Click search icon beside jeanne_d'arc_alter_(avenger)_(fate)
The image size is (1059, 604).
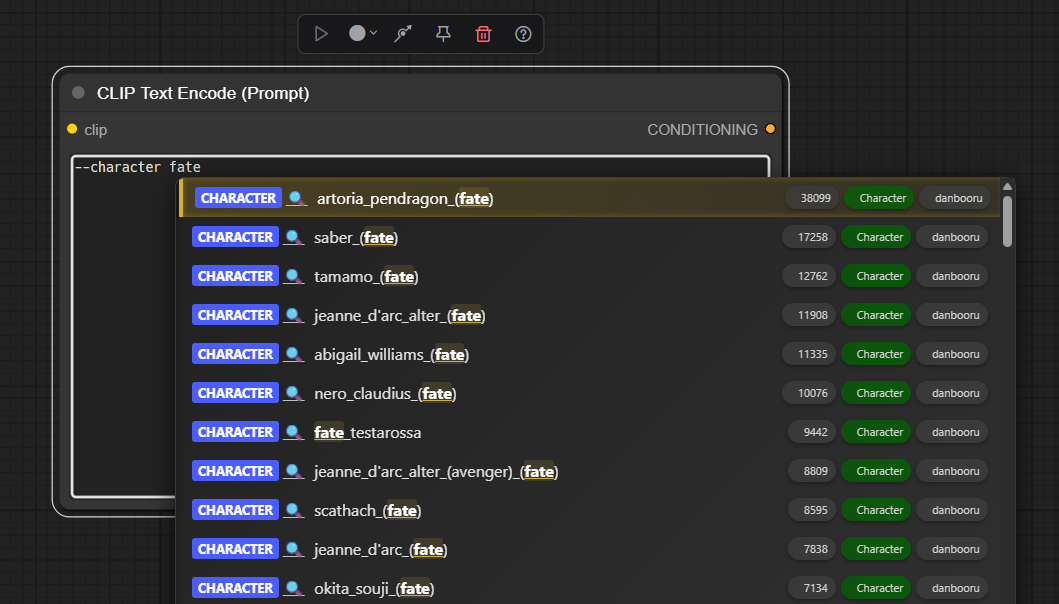294,471
